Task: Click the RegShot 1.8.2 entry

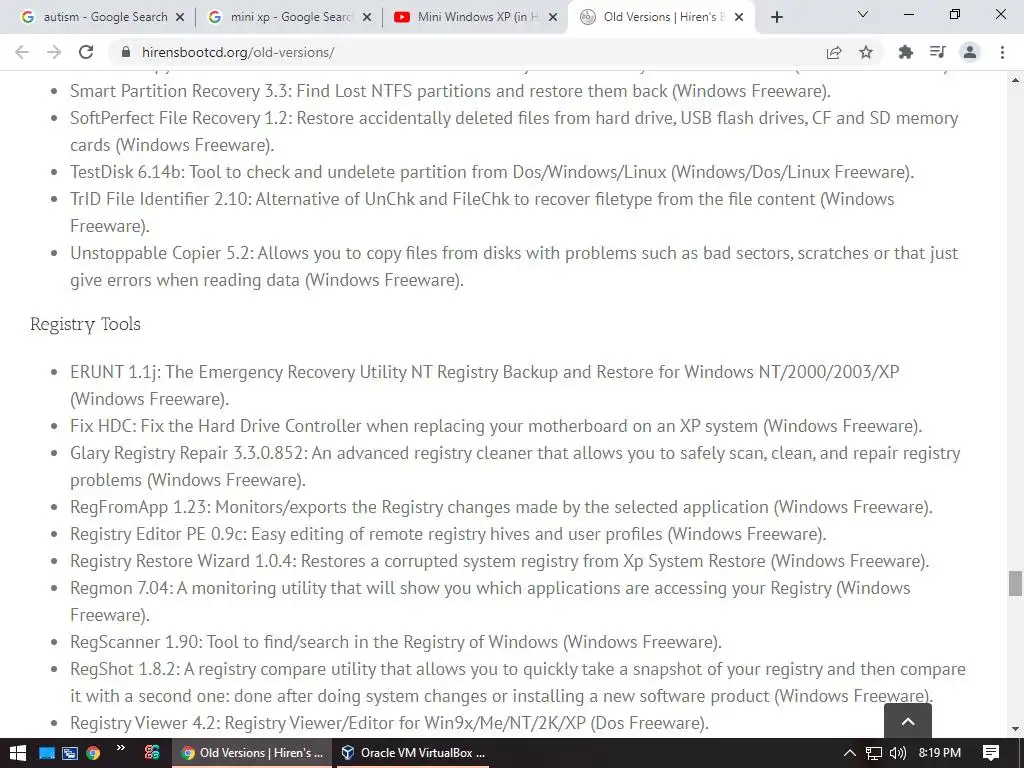Action: [x=518, y=682]
